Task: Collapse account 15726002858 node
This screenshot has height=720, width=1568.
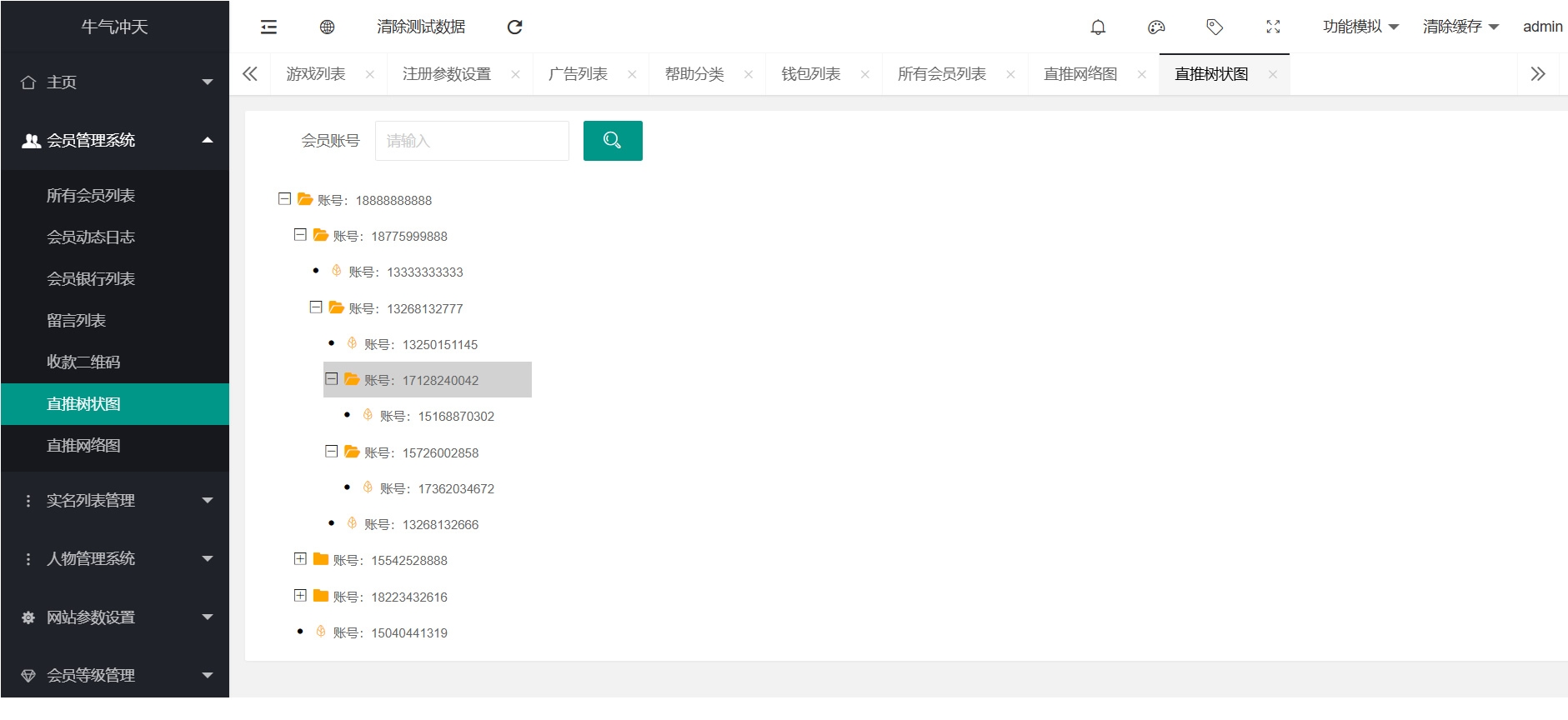Action: pos(331,452)
